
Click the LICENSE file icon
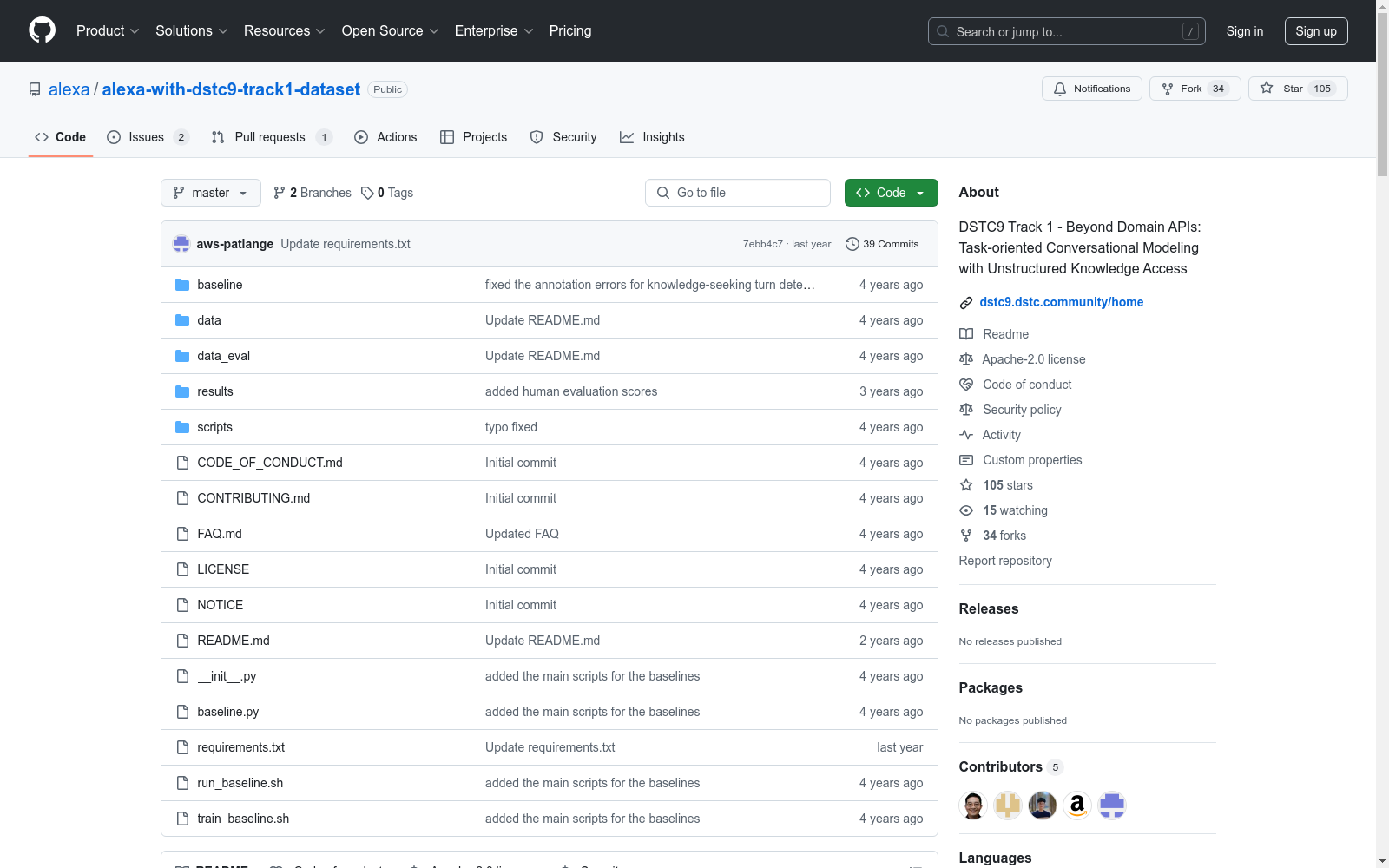click(x=182, y=569)
